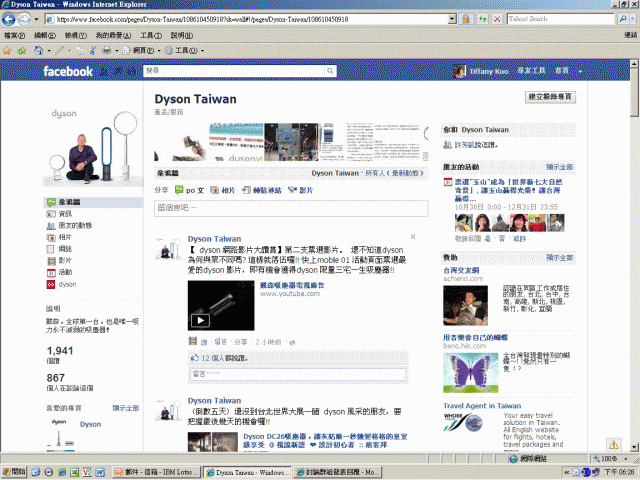The image size is (640, 480).
Task: Expand the address bar history dropdown
Action: pyautogui.click(x=452, y=19)
